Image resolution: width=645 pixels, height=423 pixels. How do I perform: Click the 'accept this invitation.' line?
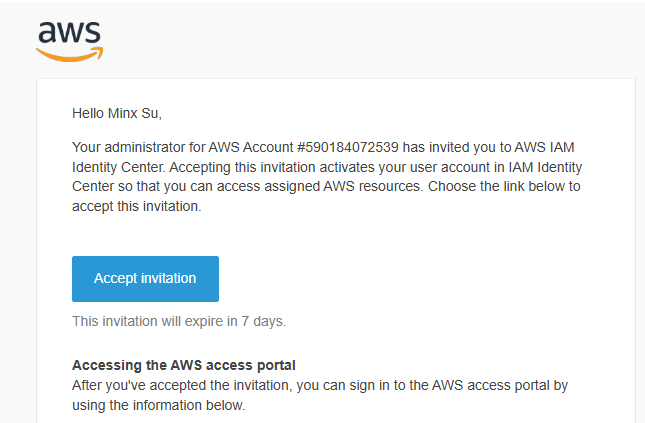(136, 207)
